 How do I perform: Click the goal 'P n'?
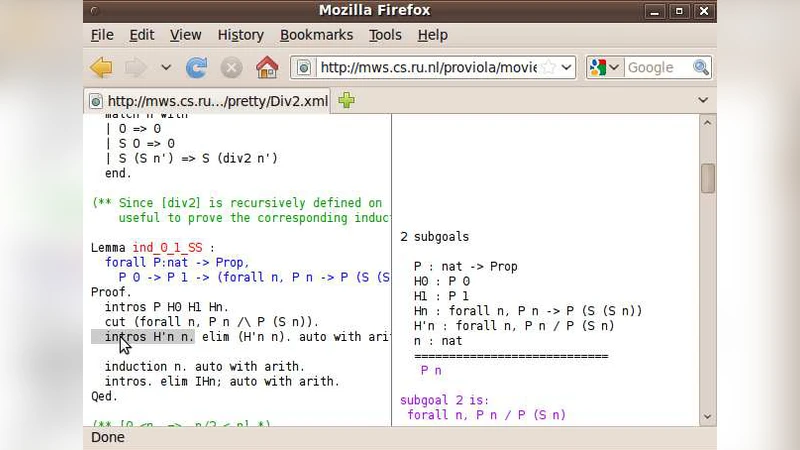[431, 370]
